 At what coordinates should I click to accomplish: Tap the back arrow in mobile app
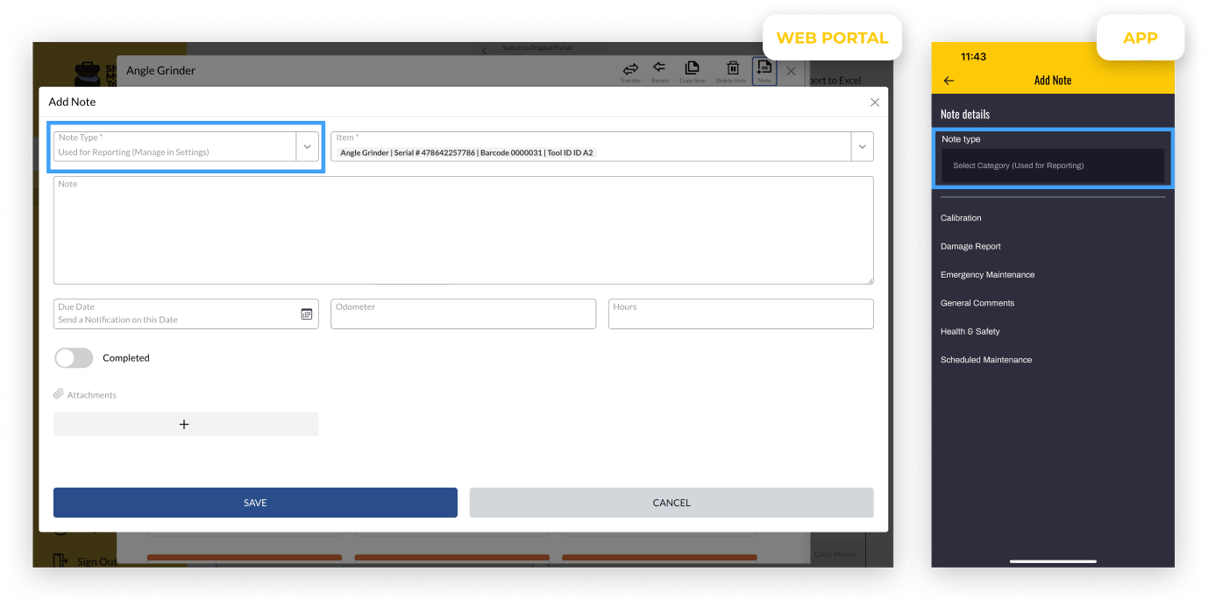949,81
